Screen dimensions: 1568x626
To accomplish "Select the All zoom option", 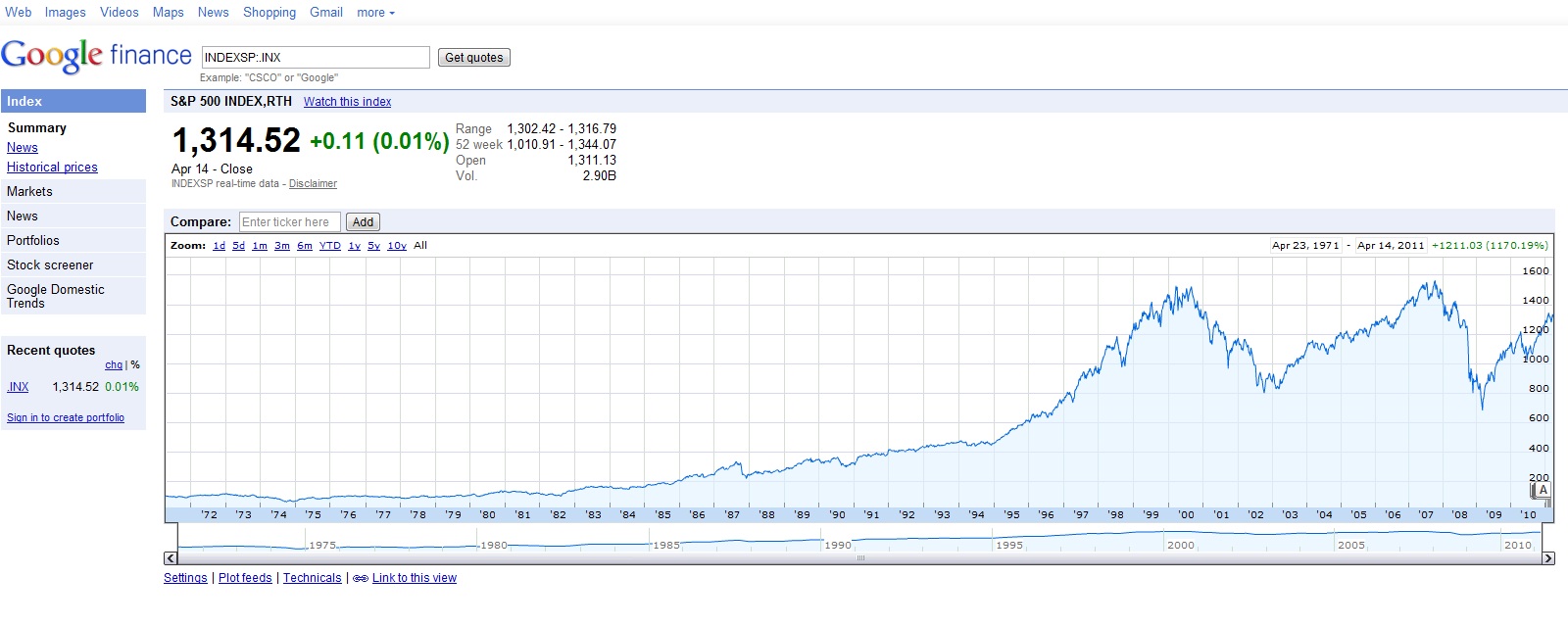I will (420, 246).
